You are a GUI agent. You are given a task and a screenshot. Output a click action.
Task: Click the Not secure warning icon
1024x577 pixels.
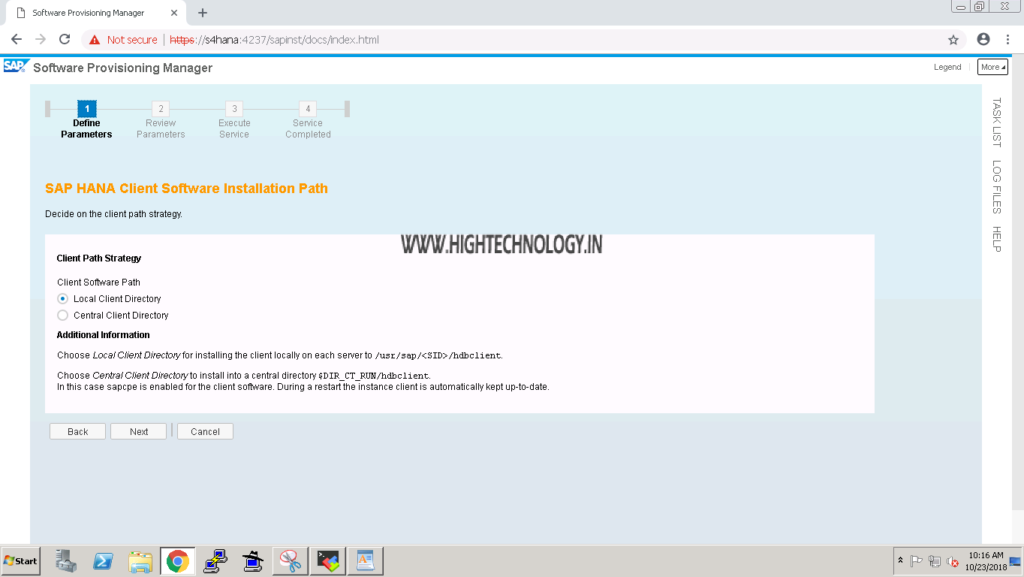(95, 40)
